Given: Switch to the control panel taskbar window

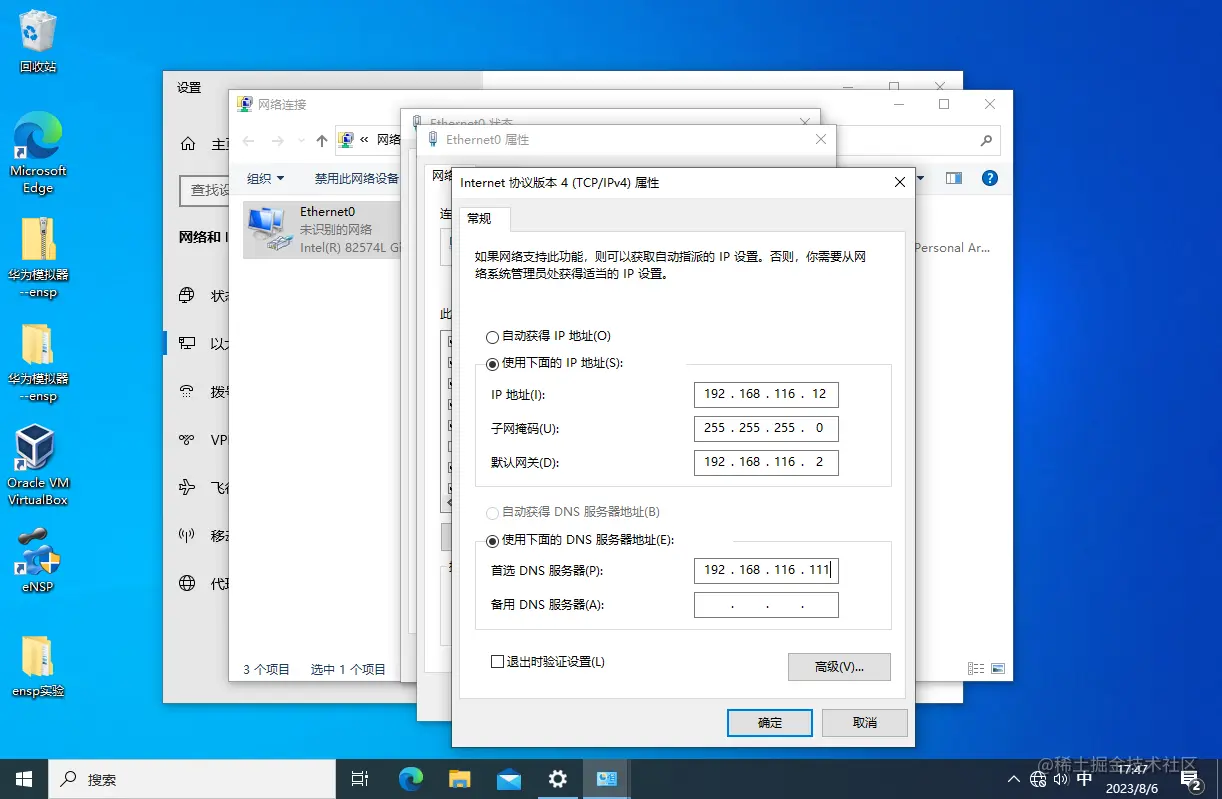Looking at the screenshot, I should [x=606, y=779].
